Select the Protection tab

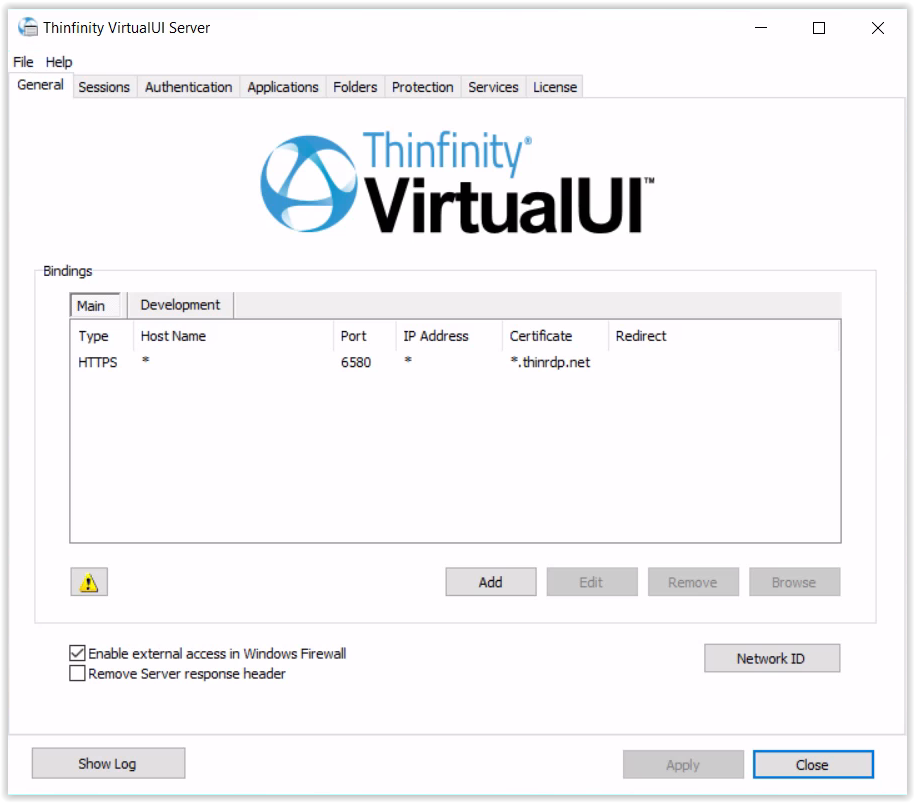coord(422,87)
